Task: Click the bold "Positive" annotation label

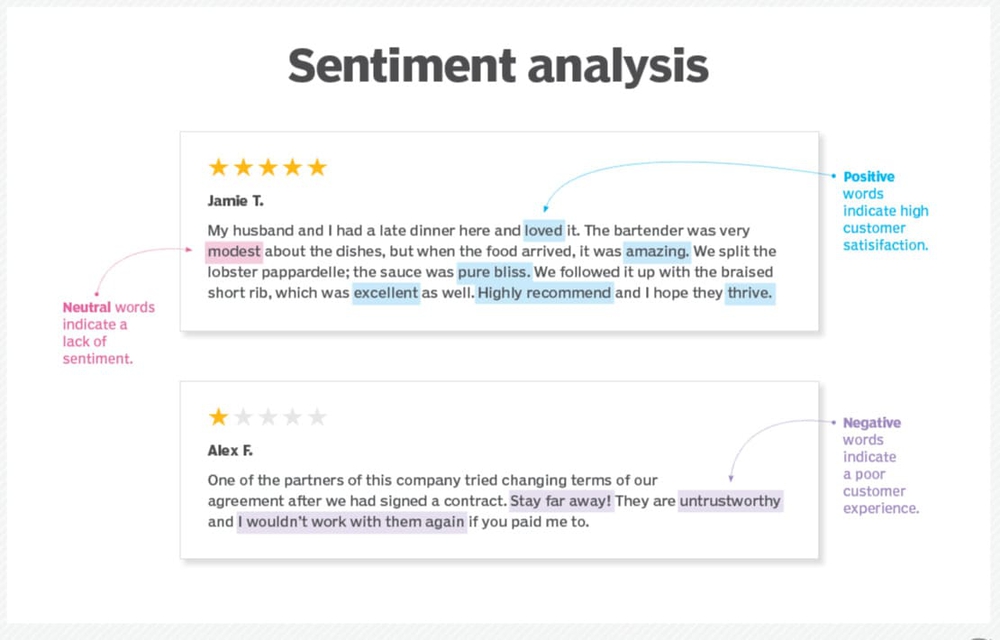Action: (x=869, y=177)
